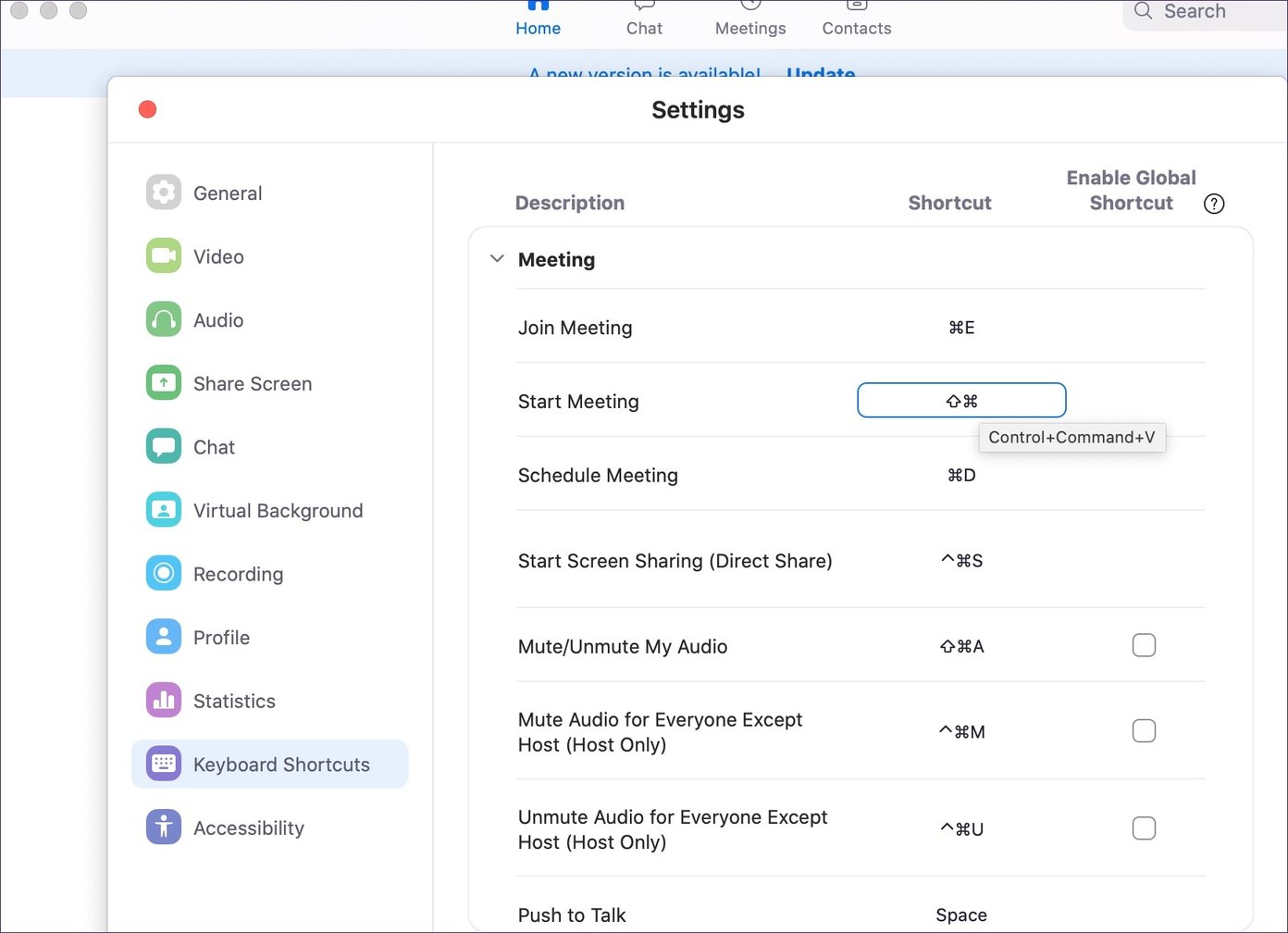Screen dimensions: 1288x933
Task: Click the Share Screen icon
Action: pos(164,383)
